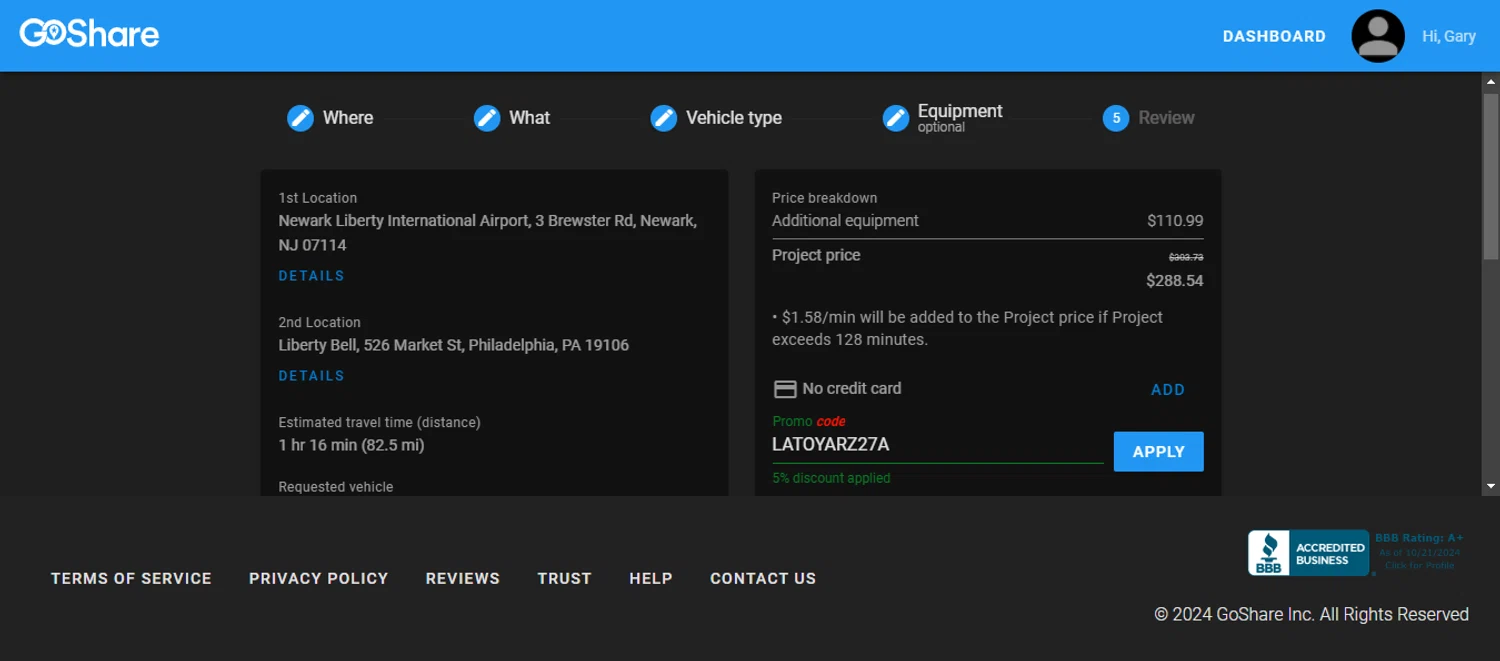Open the Hi, Gary account menu
Viewport: 1500px width, 661px height.
(1448, 36)
